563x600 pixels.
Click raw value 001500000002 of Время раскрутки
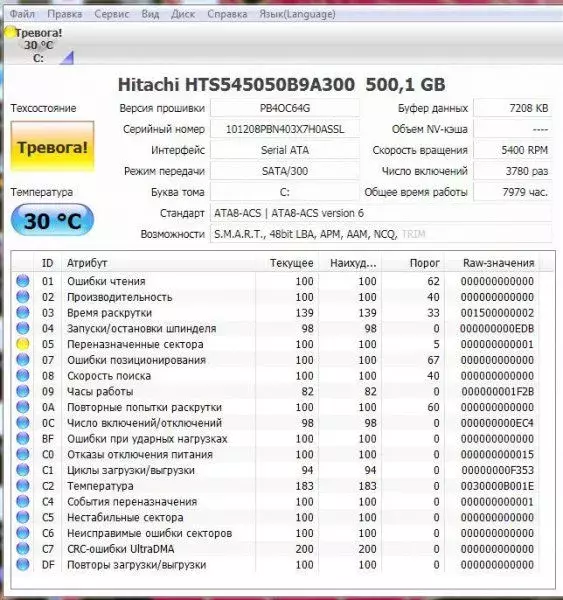coord(497,313)
